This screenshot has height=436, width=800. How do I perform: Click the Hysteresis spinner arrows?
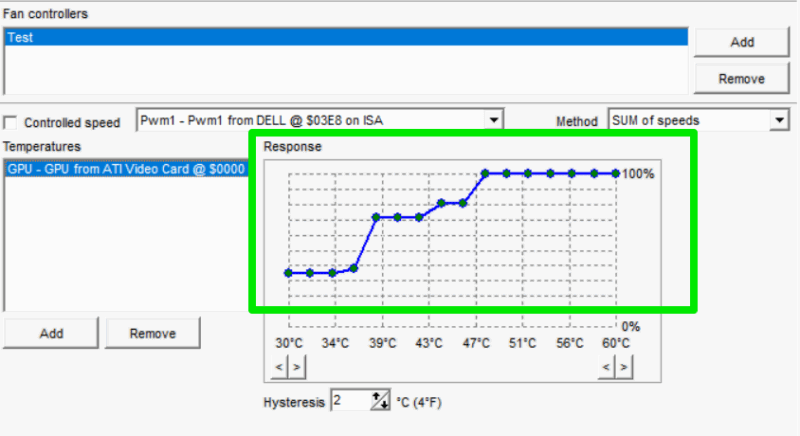(x=380, y=401)
